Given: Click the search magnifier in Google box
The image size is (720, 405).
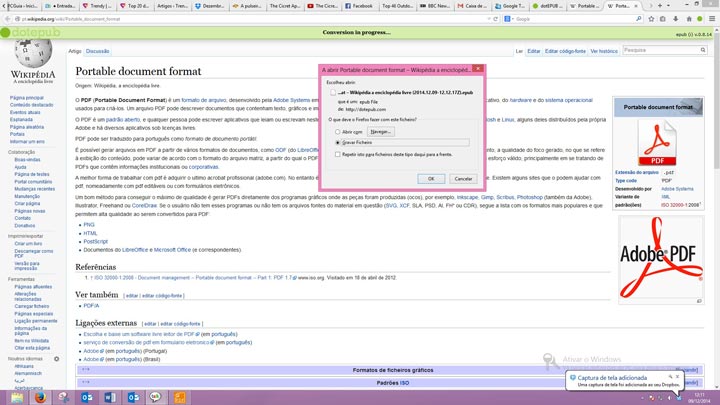Looking at the screenshot, I should [638, 19].
